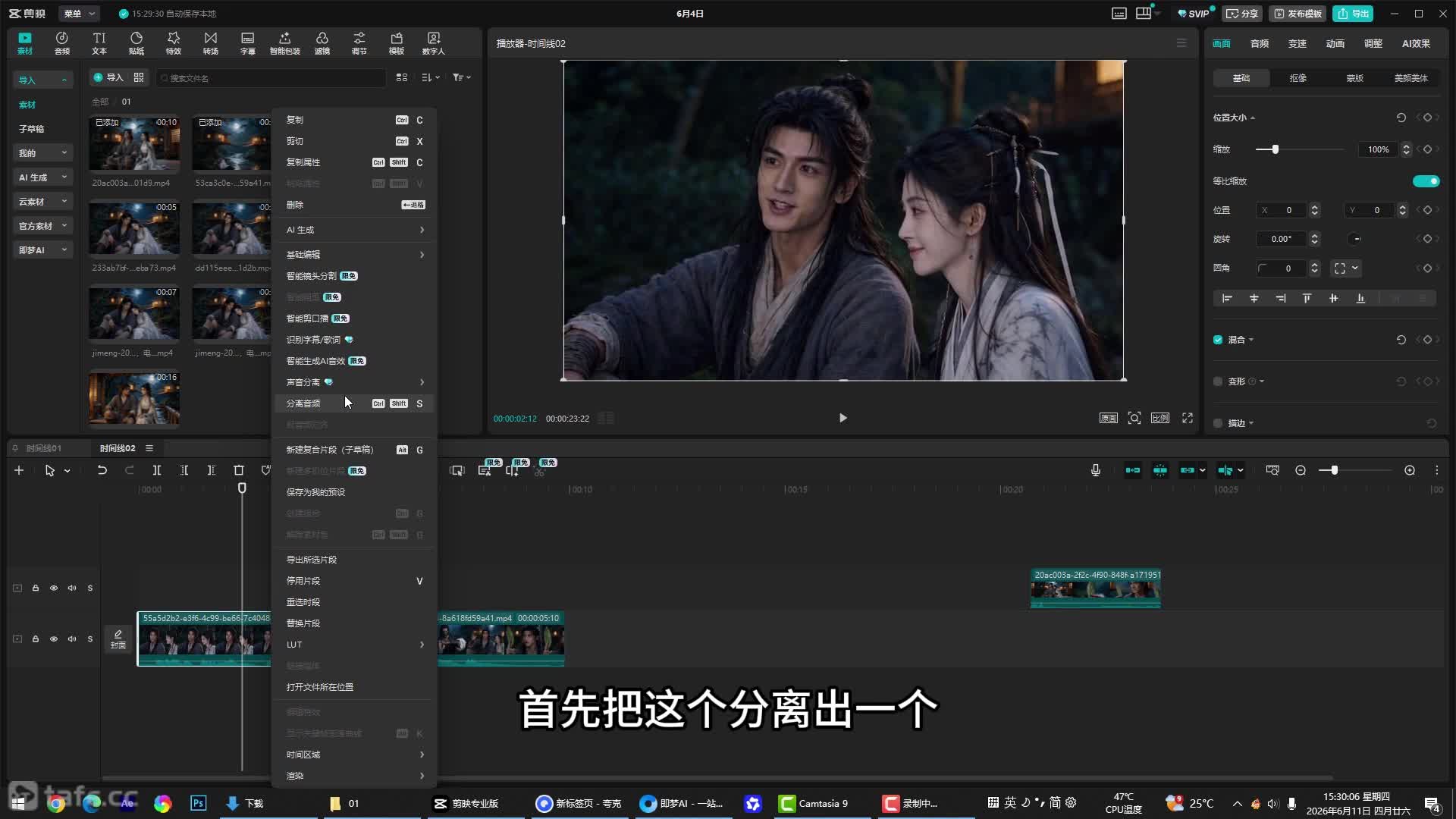Select 替换片段 in the context menu
The image size is (1456, 819).
354,623
